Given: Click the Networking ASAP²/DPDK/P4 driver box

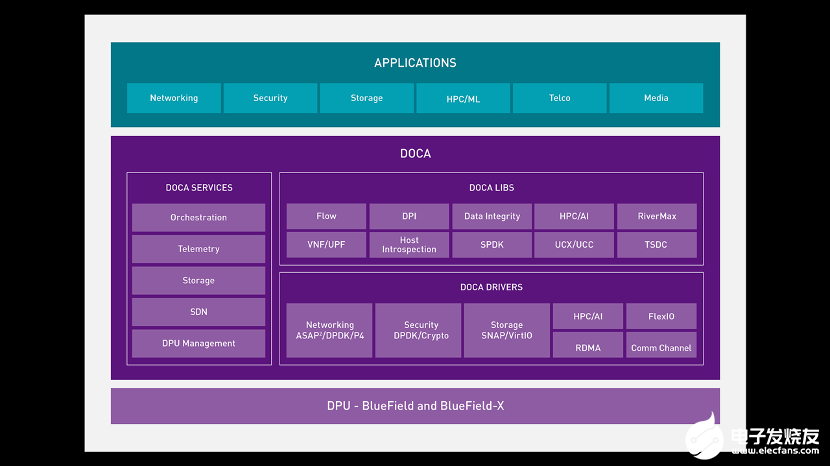Looking at the screenshot, I should click(x=329, y=331).
